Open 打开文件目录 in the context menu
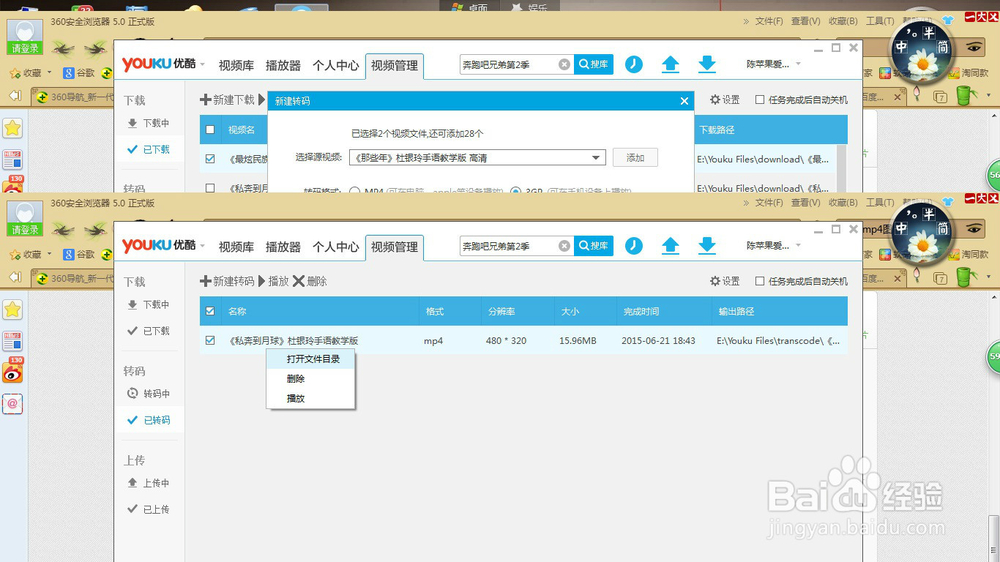 pos(312,359)
